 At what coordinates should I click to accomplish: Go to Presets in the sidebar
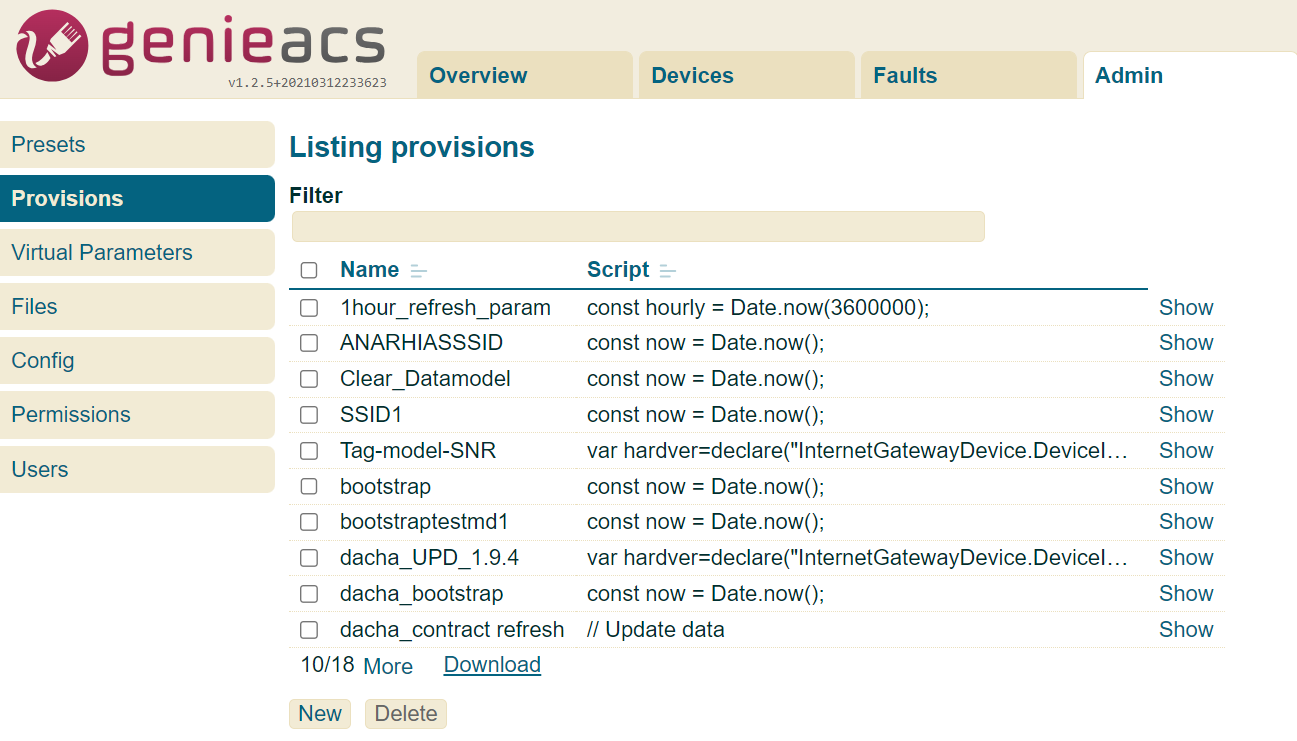pyautogui.click(x=137, y=144)
